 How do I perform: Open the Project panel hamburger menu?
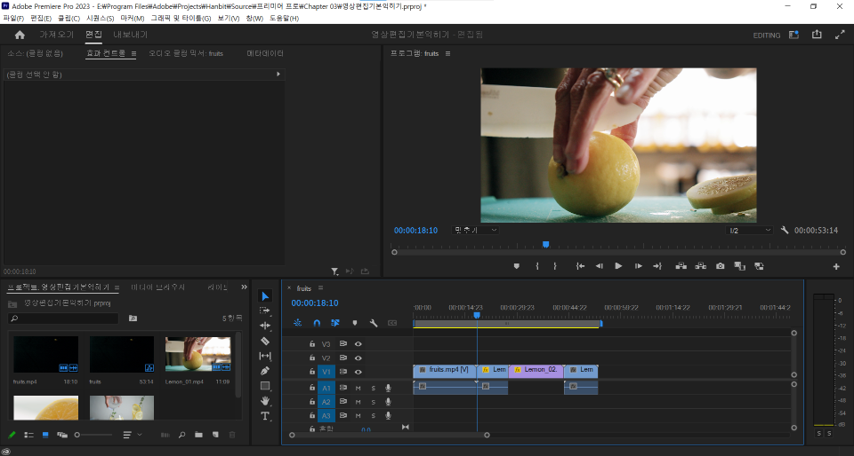[x=117, y=288]
